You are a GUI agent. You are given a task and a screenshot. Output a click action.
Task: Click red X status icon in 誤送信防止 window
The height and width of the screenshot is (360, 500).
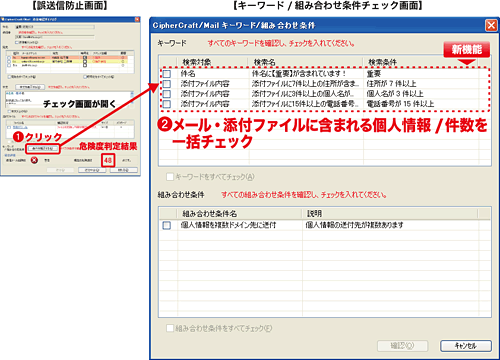click(x=34, y=160)
